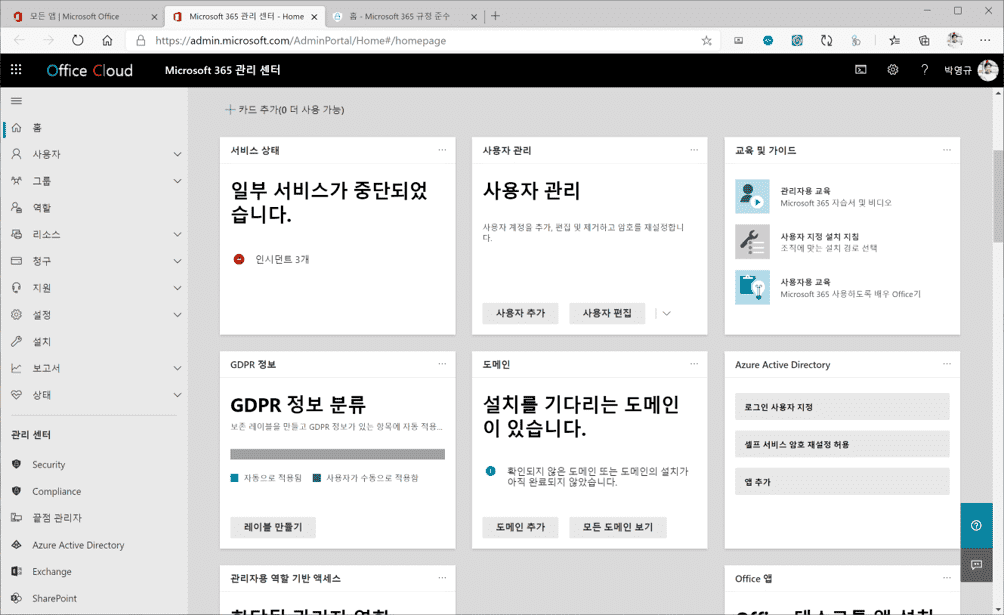Click 앱 추가 in Azure AD card
The width and height of the screenshot is (1004, 615).
(842, 482)
